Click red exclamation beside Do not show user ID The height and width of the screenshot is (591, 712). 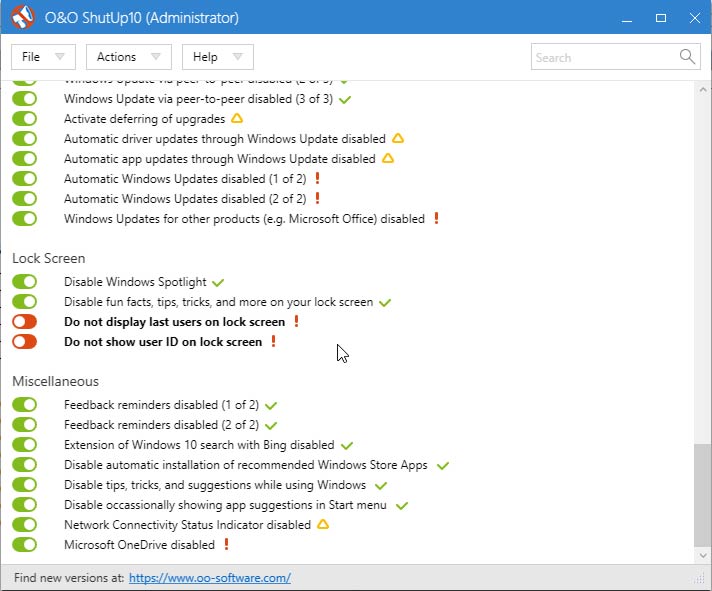[273, 341]
